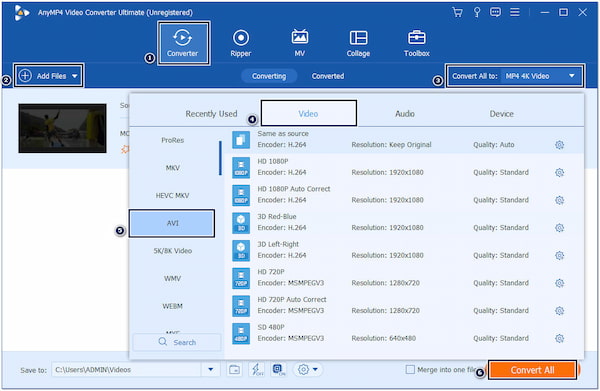
Task: Click the Save to path field
Action: pyautogui.click(x=126, y=370)
